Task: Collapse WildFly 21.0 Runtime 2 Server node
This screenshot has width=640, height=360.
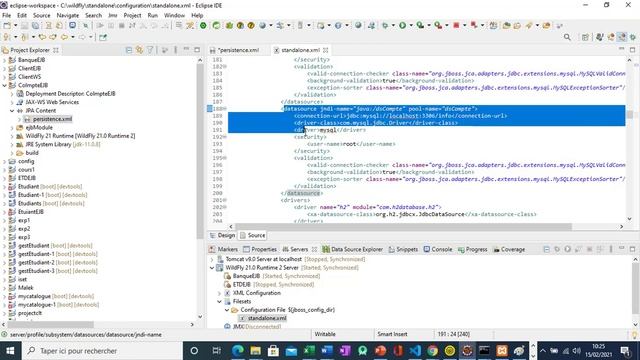Action: [x=212, y=268]
